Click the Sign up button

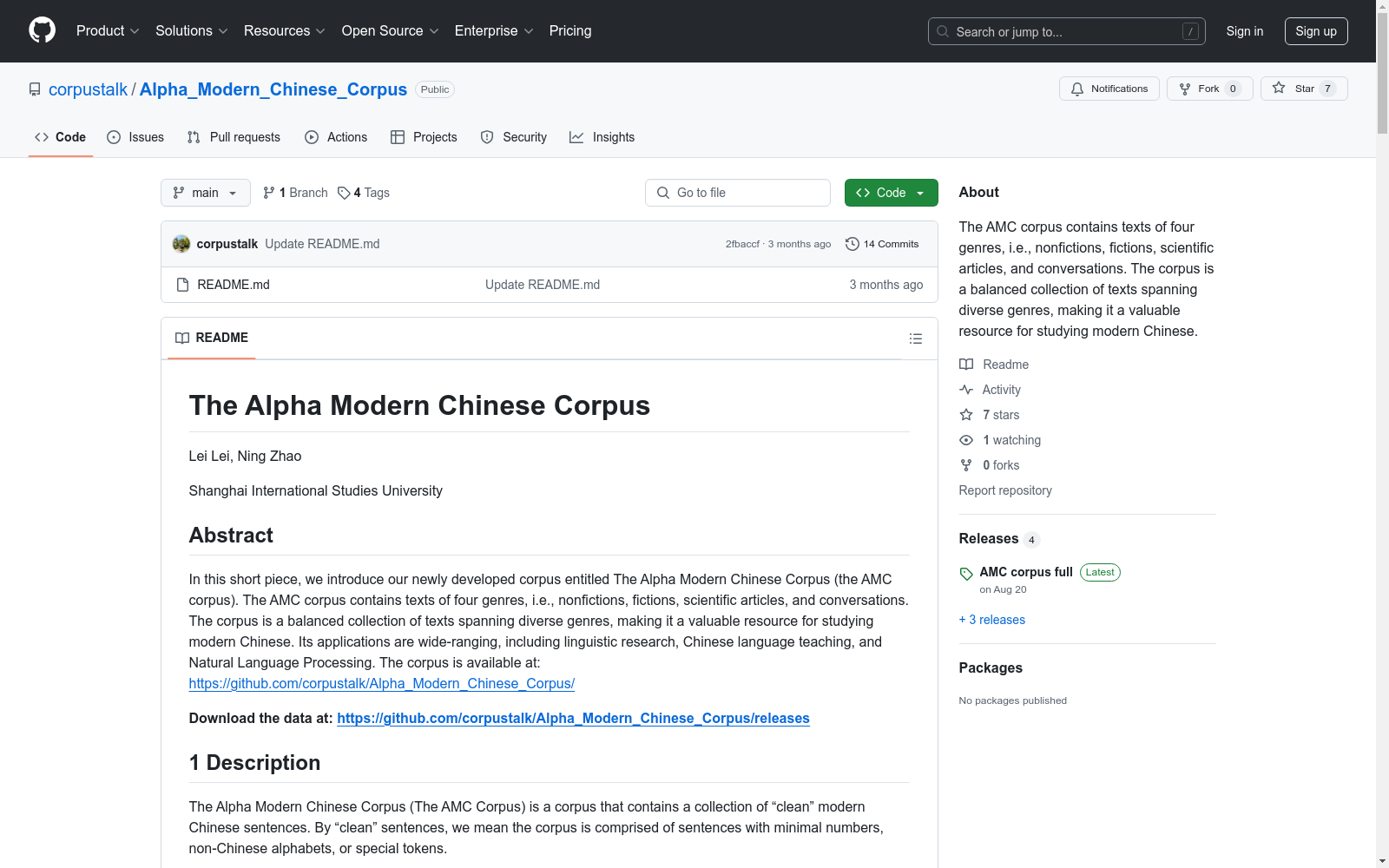(x=1316, y=31)
